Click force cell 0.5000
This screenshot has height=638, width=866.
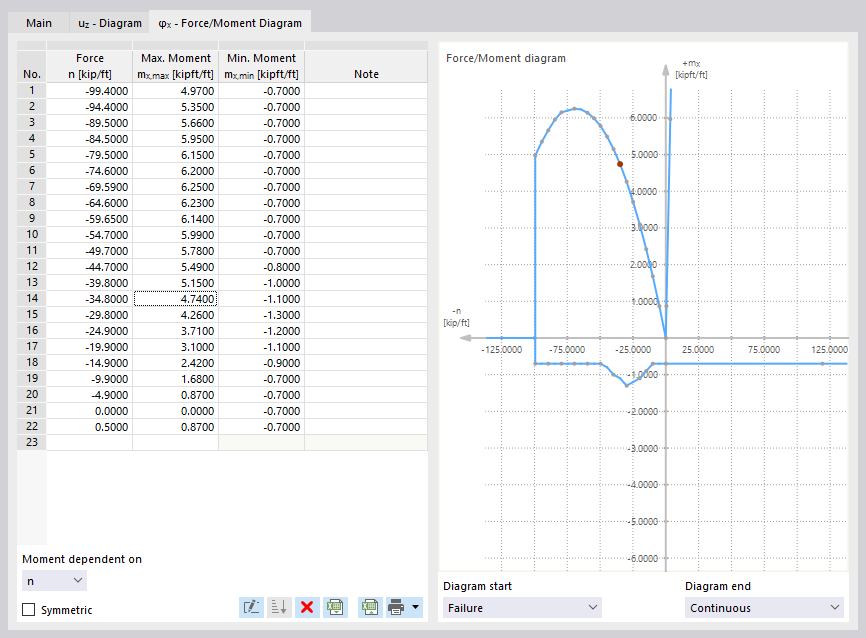tap(89, 427)
